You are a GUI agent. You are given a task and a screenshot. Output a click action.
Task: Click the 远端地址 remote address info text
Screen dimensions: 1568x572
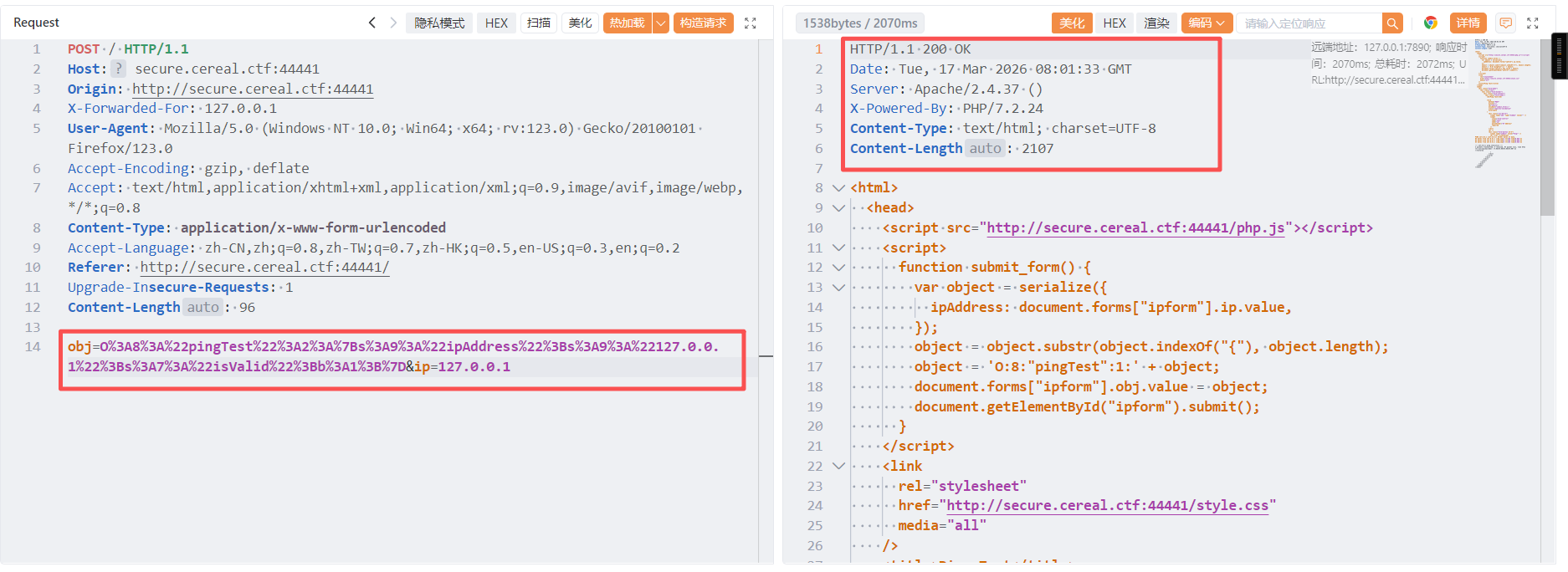pos(1389,64)
